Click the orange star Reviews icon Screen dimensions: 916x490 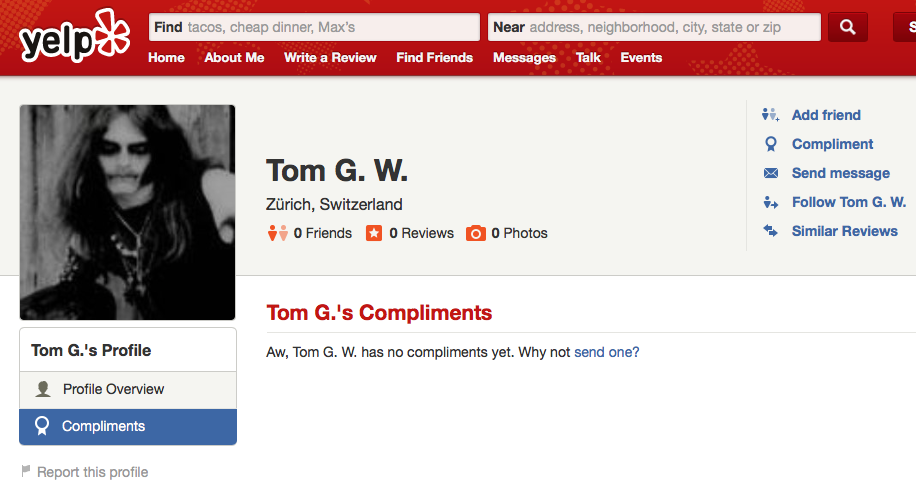point(374,233)
